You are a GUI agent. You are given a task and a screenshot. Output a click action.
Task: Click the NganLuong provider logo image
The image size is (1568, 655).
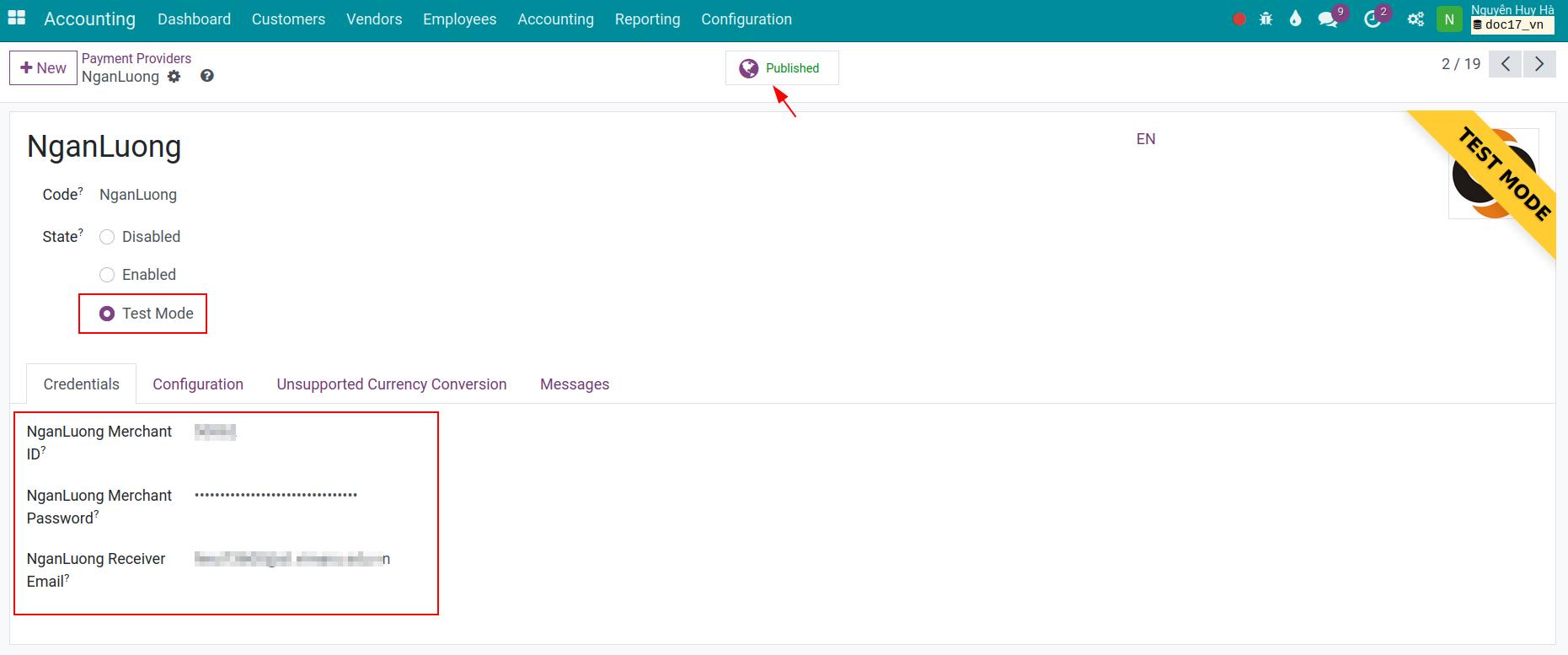pos(1493,174)
